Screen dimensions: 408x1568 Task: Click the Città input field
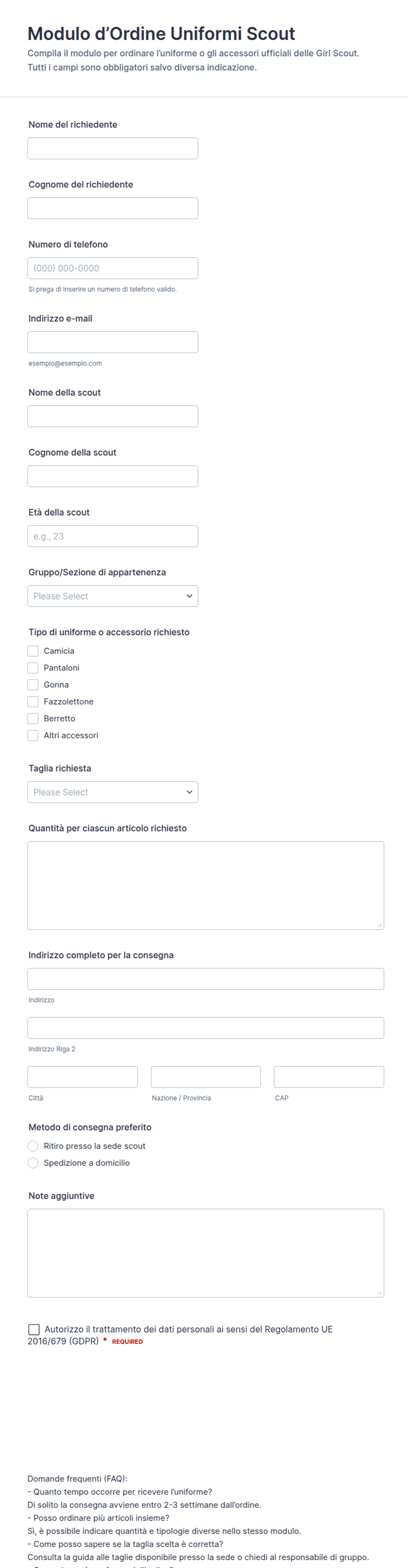click(82, 1077)
